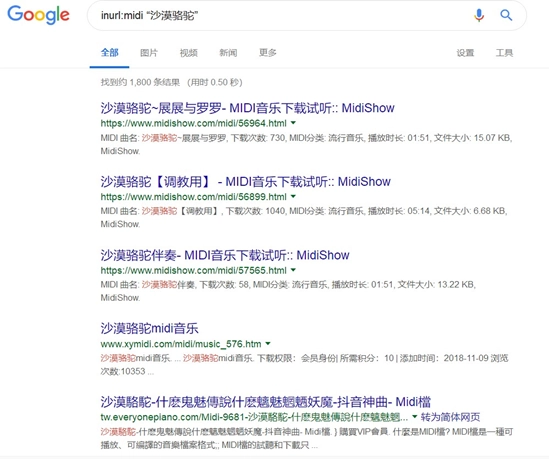Switch to the 视频 tab

pyautogui.click(x=188, y=53)
